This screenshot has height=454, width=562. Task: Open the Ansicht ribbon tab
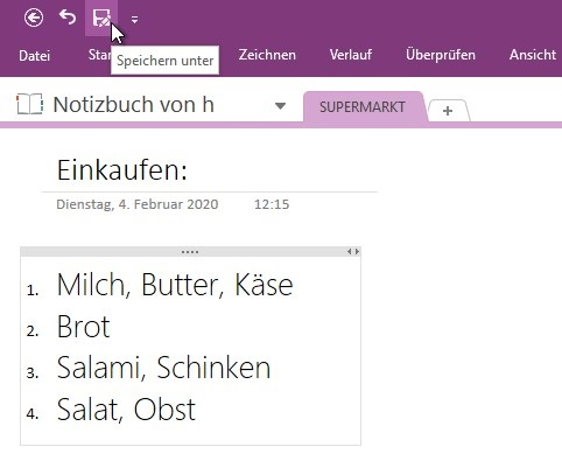[533, 55]
